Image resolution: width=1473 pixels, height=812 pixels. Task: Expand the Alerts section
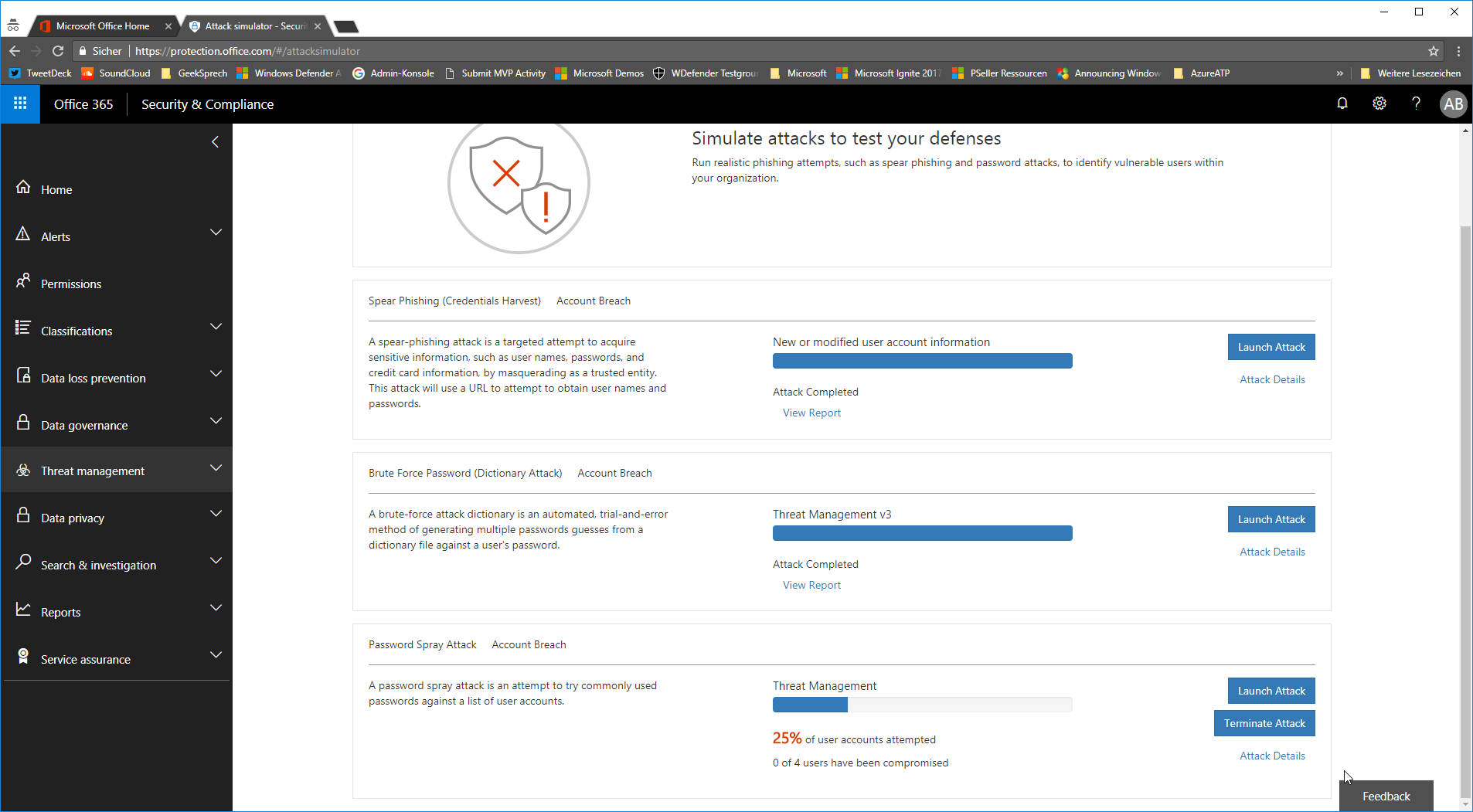pyautogui.click(x=216, y=232)
